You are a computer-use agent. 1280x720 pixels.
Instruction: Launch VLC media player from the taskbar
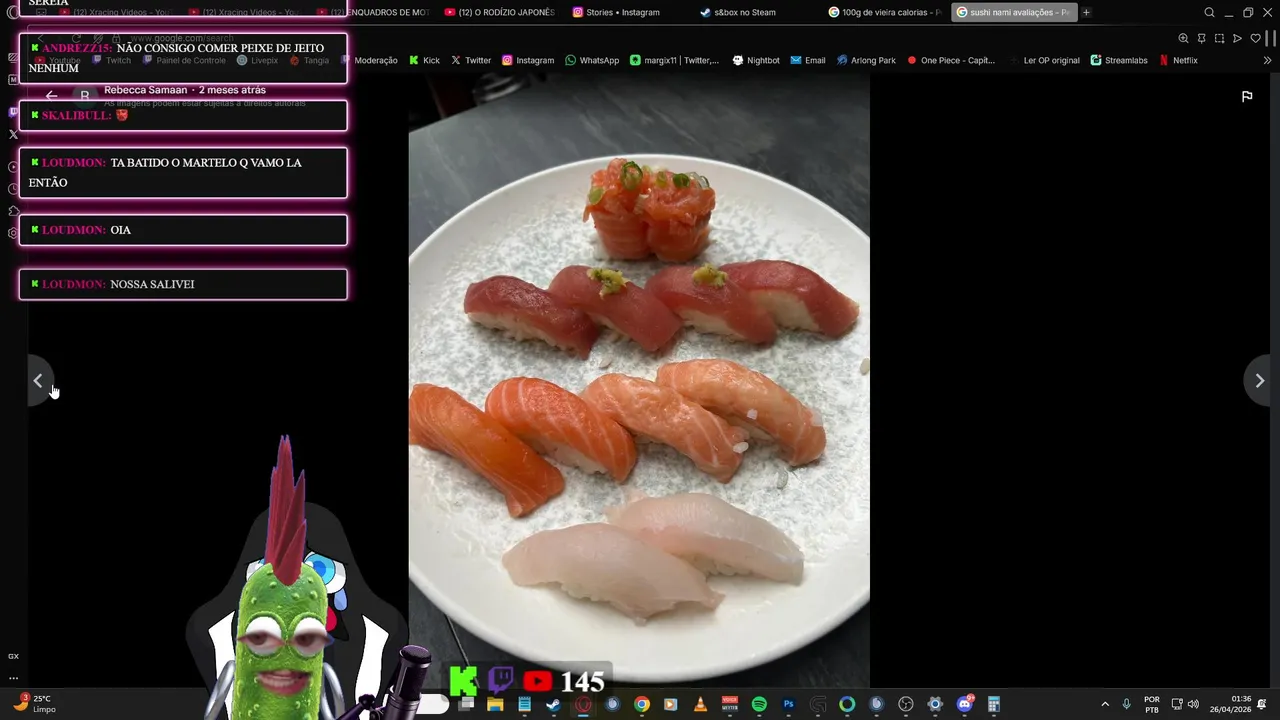(700, 704)
